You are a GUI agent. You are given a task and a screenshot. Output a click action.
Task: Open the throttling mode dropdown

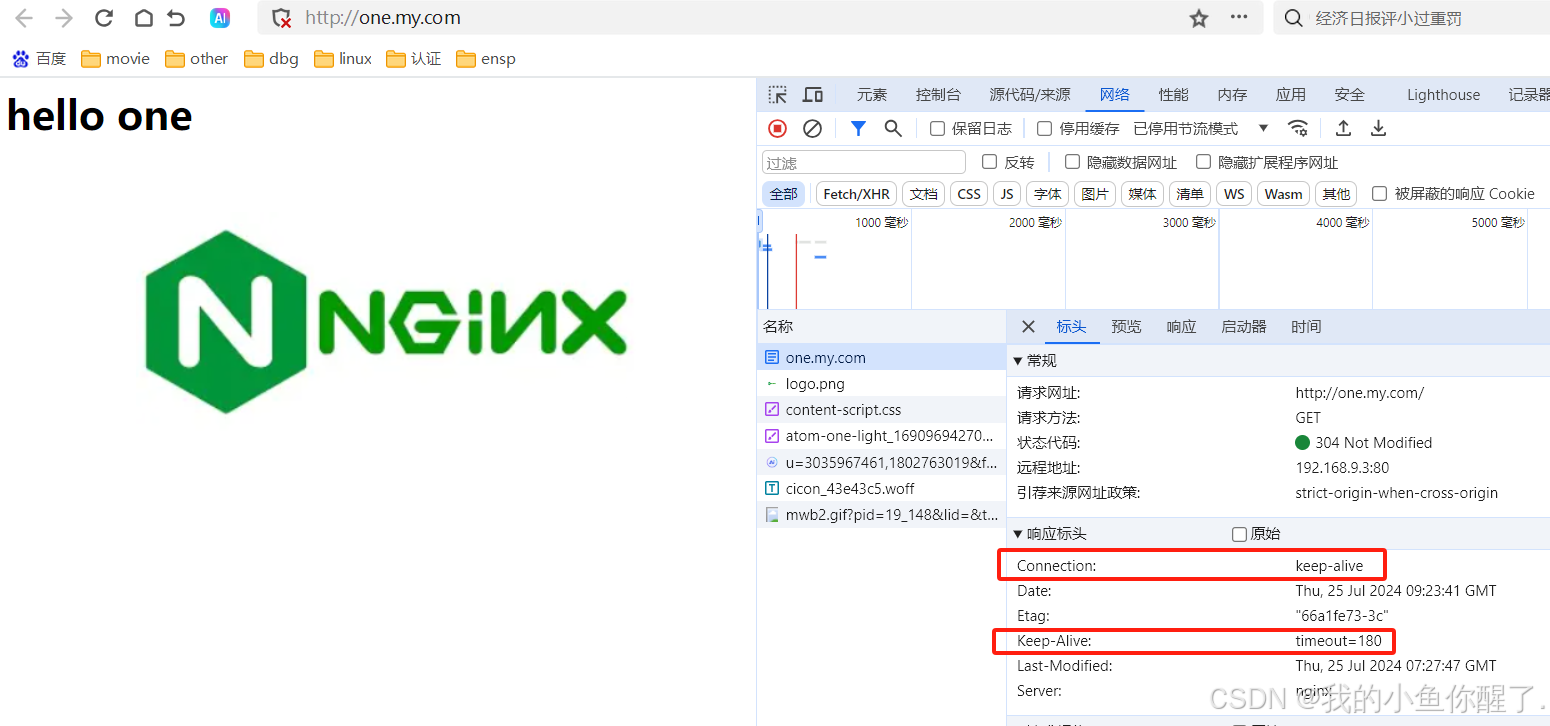pos(1200,128)
